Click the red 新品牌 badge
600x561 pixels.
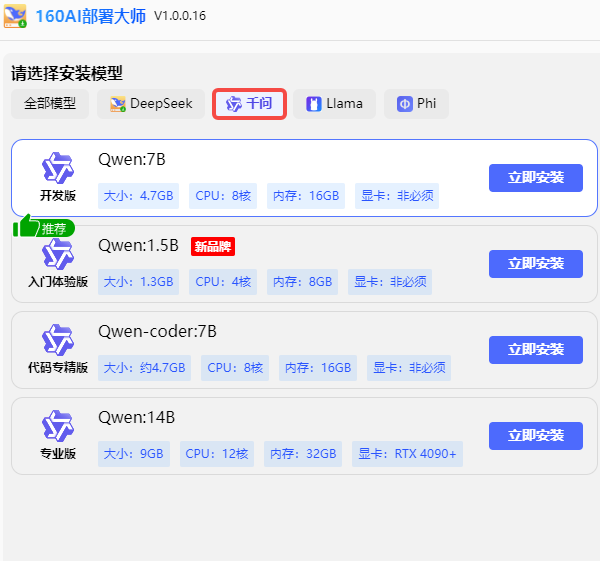(x=213, y=246)
